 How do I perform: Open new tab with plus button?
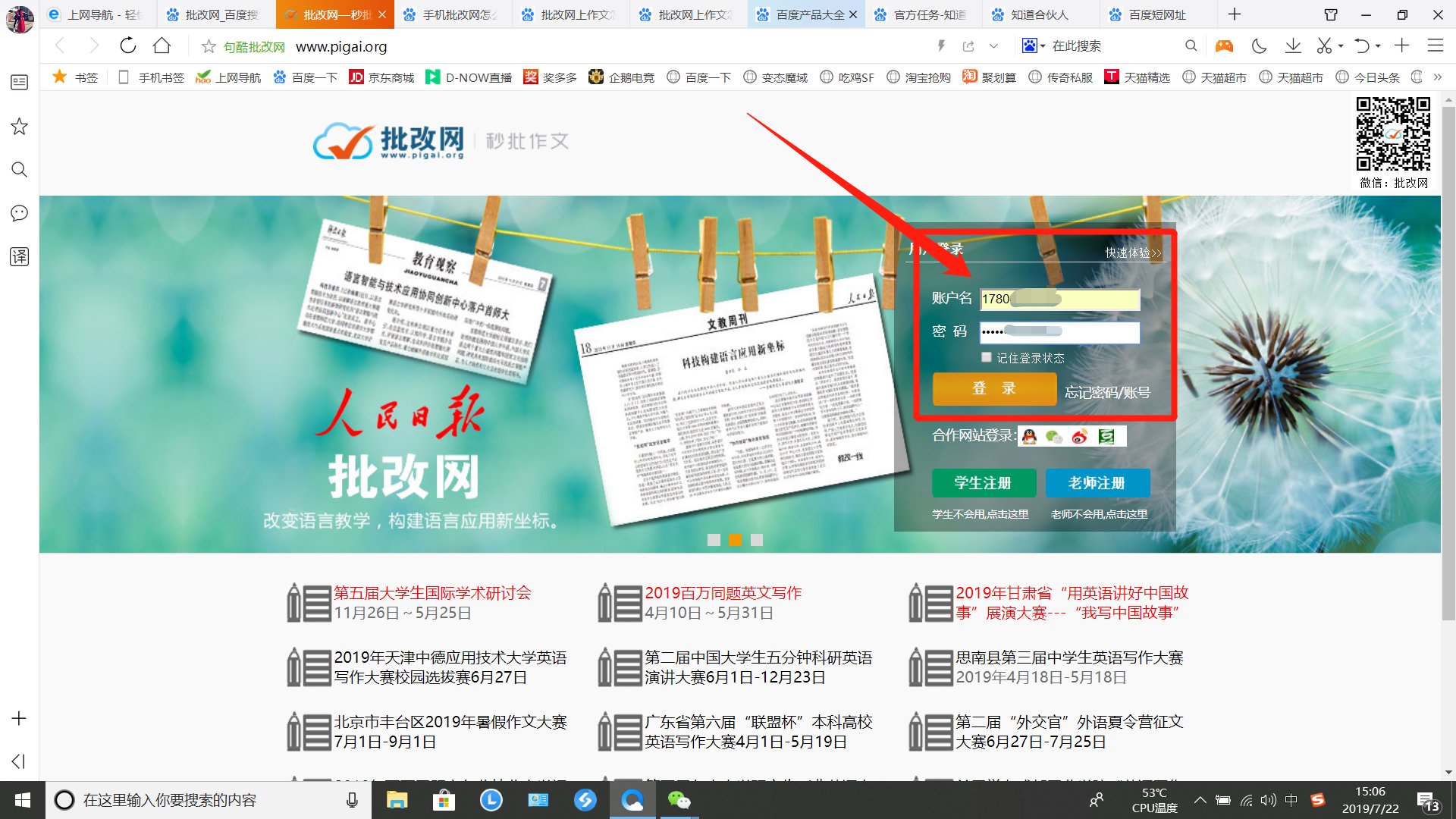(x=1235, y=14)
